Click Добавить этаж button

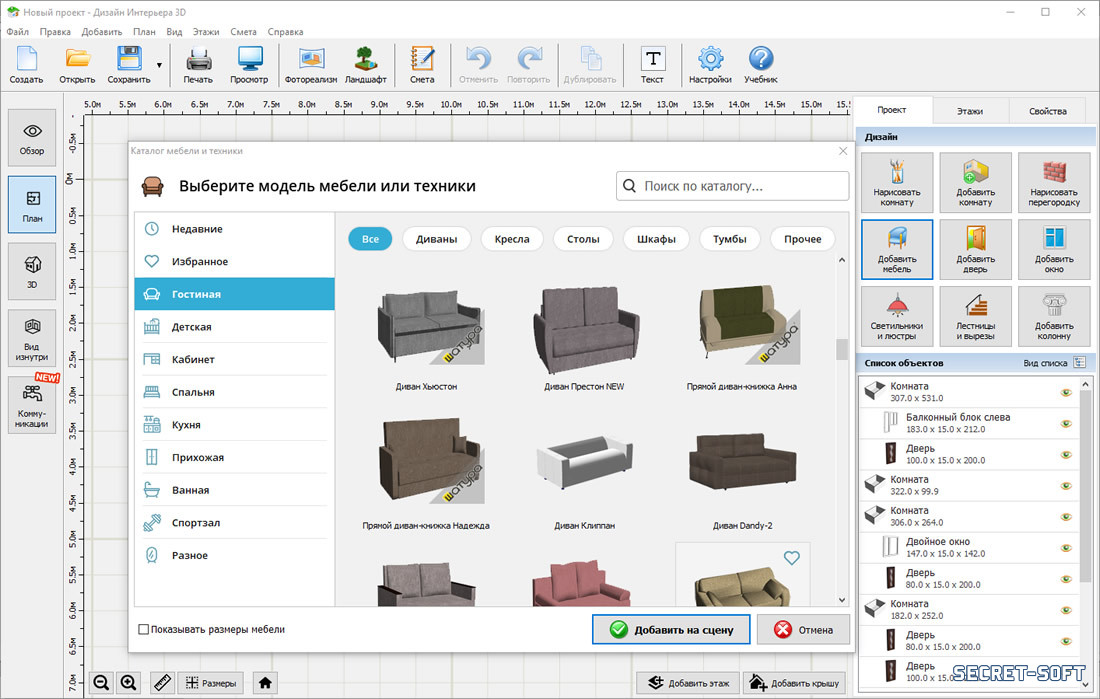click(x=688, y=683)
